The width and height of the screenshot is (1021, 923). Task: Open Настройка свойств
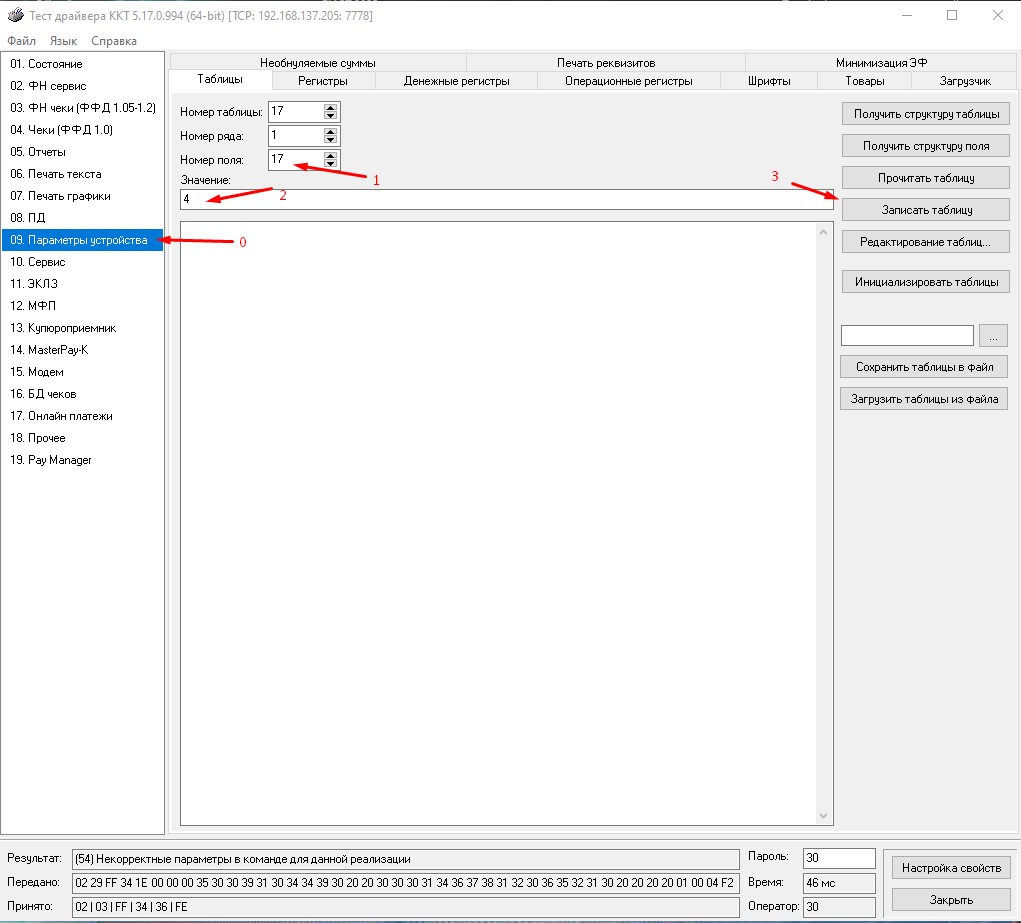point(951,868)
